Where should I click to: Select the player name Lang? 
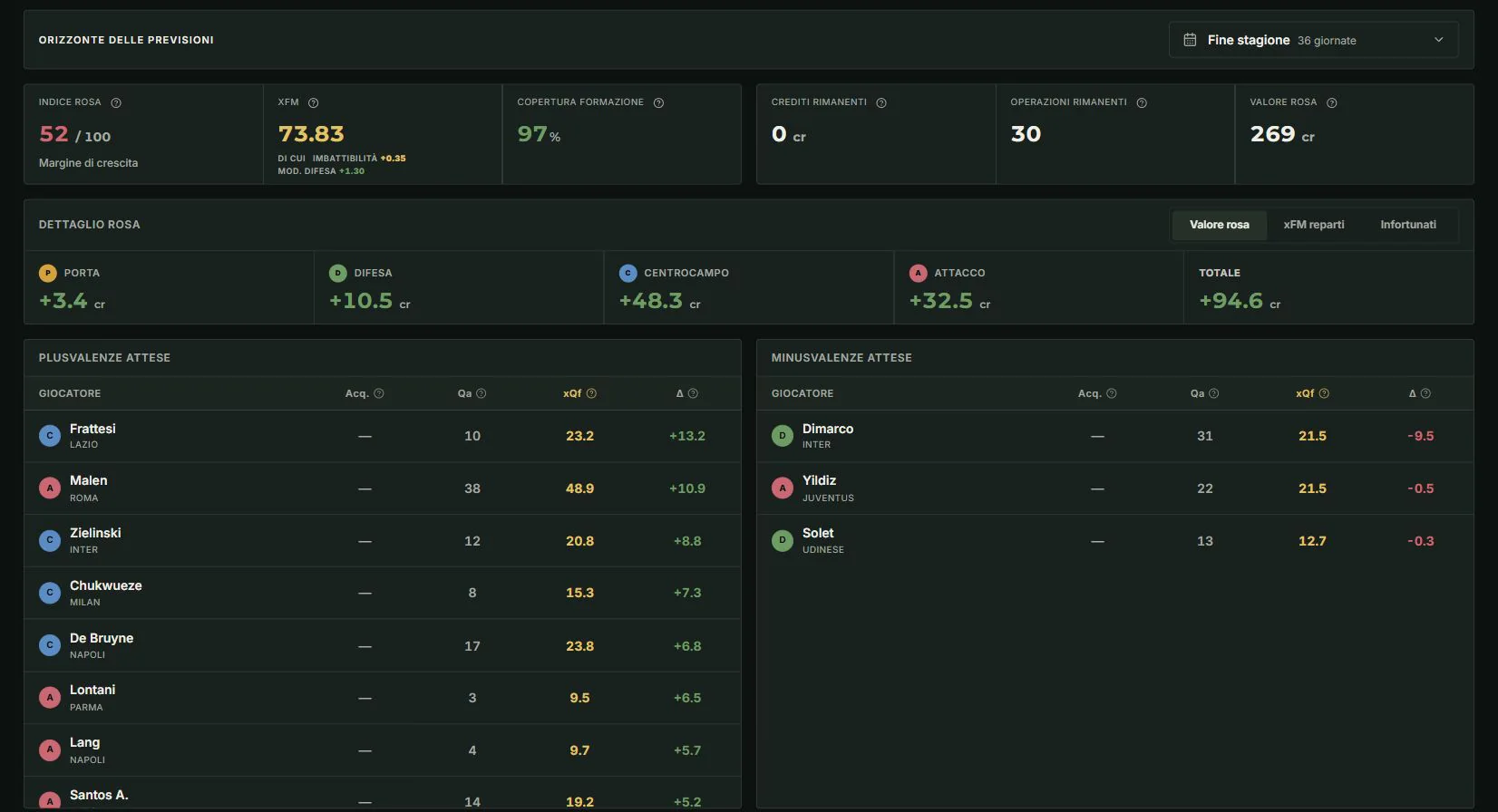tap(85, 742)
